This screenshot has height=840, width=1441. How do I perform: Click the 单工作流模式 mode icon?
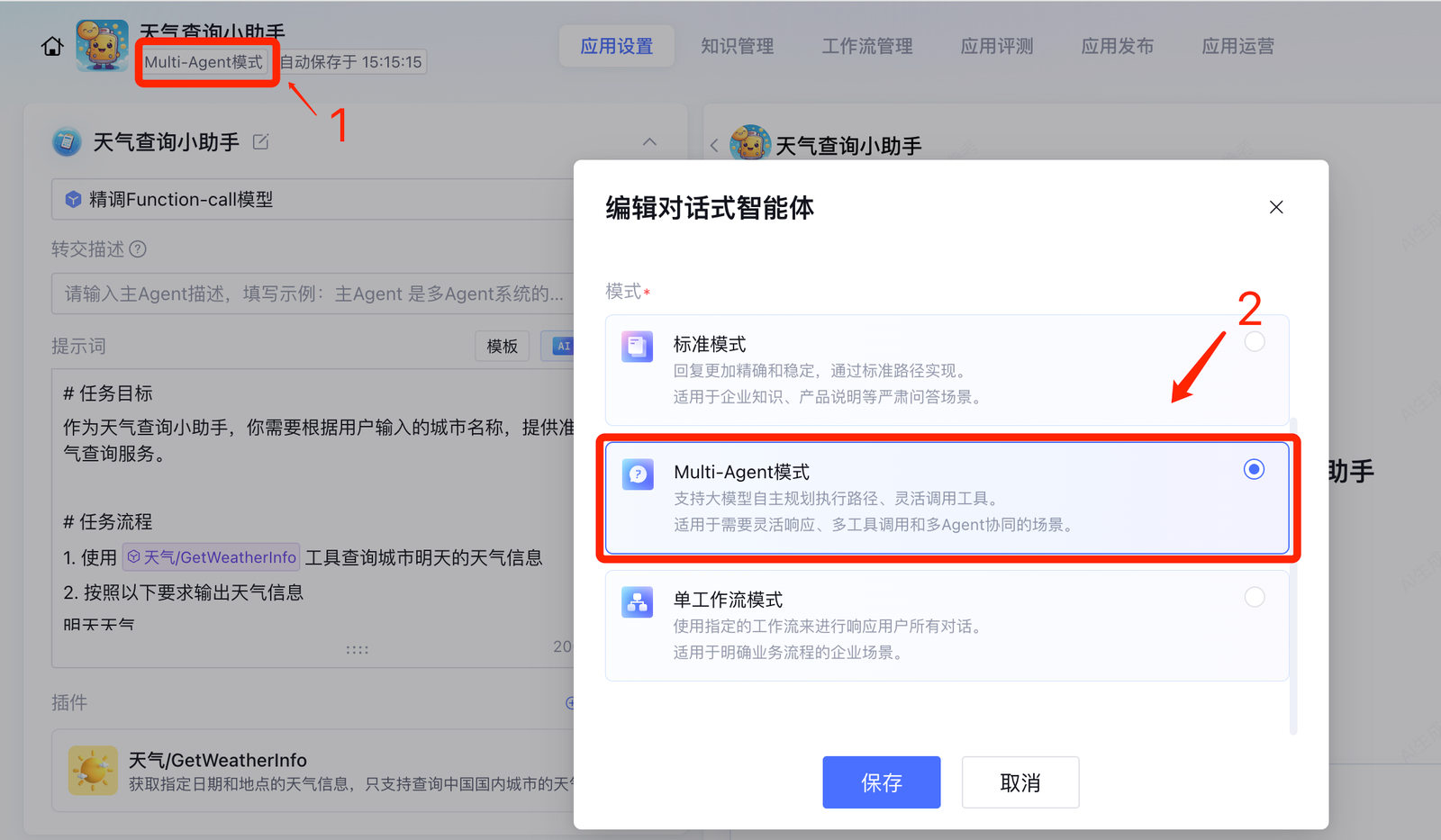click(637, 601)
